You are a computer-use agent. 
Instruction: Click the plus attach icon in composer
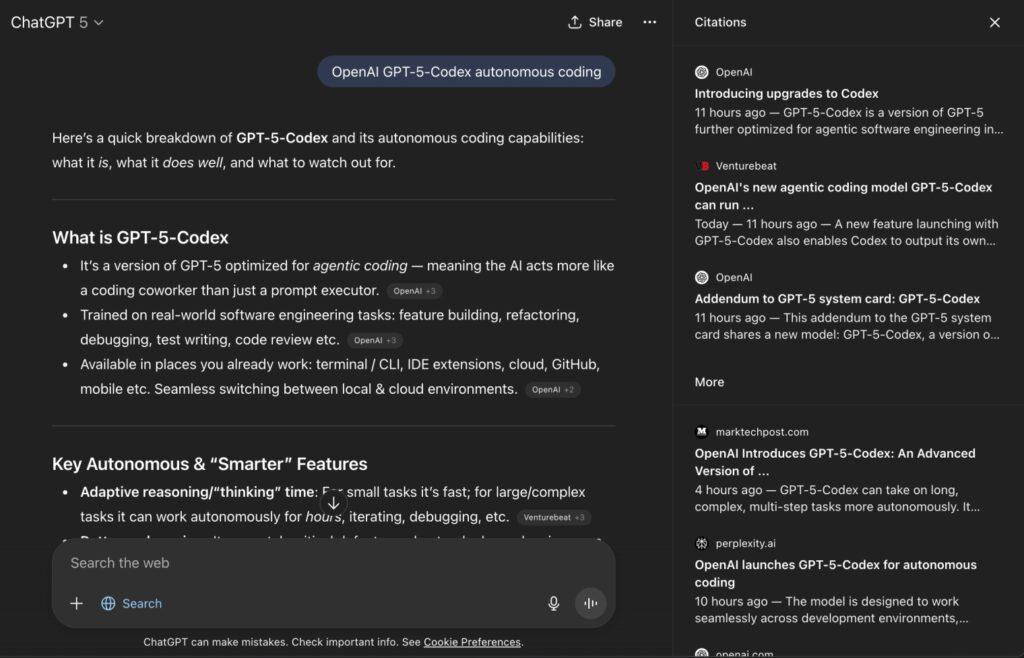point(76,603)
